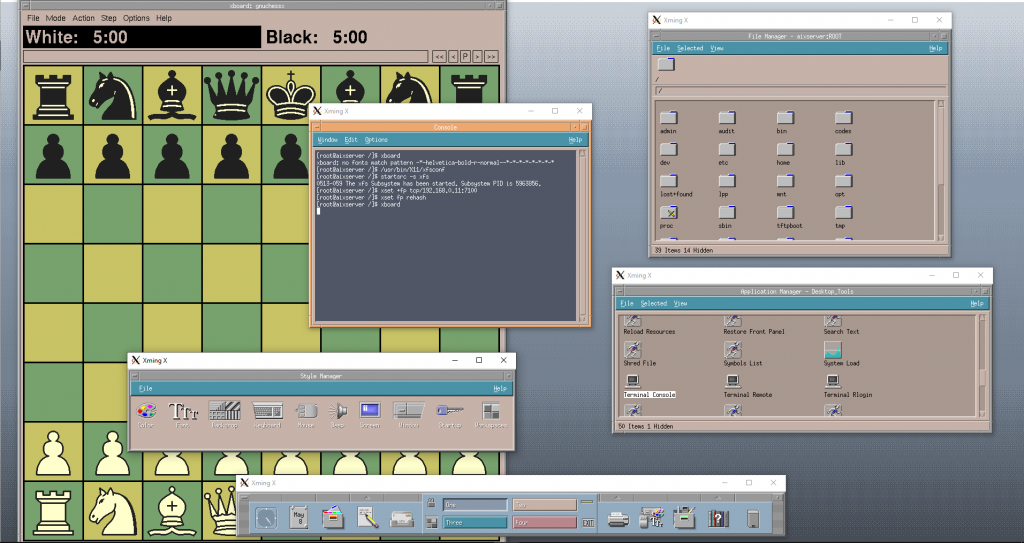Switch to workspace One on the front panel
The height and width of the screenshot is (543, 1024).
pos(475,504)
